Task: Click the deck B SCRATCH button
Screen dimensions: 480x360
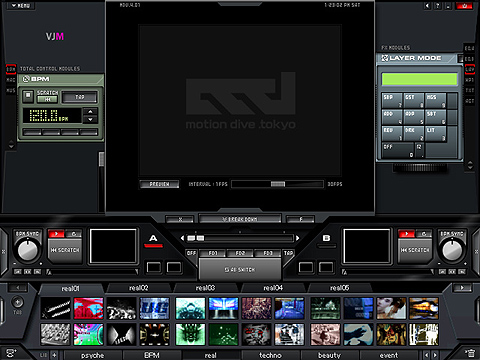Action: 415,250
